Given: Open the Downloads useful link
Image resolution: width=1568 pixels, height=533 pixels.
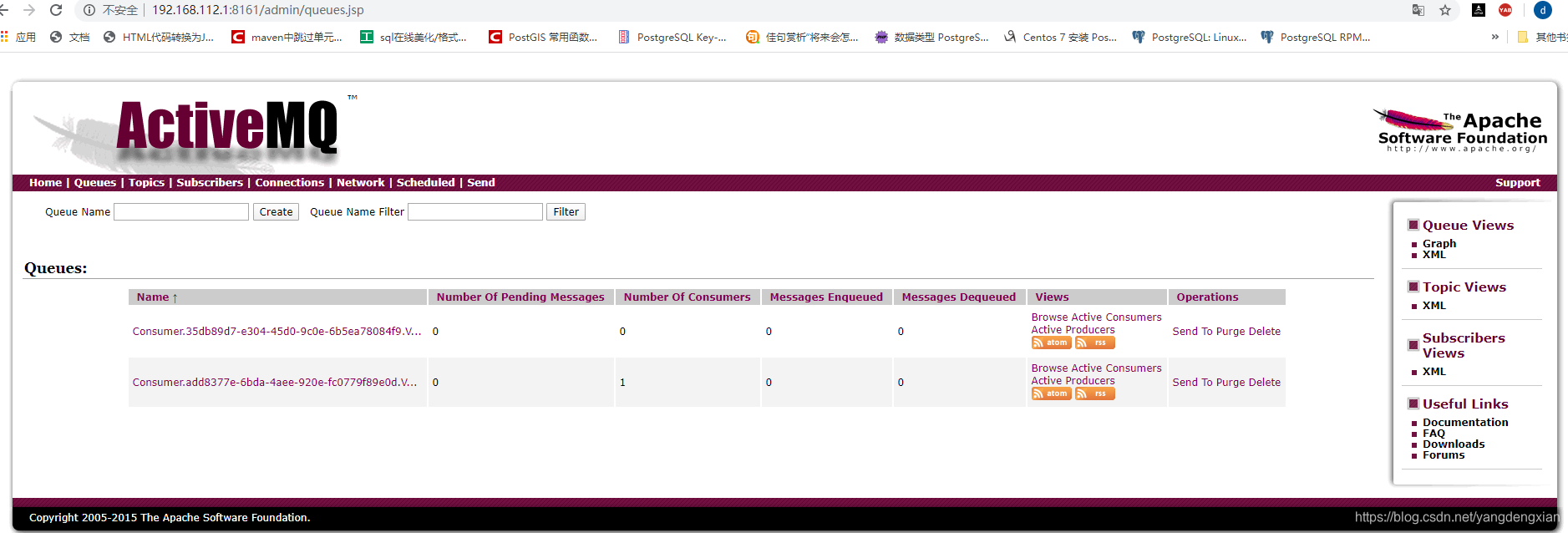Looking at the screenshot, I should pos(1454,444).
